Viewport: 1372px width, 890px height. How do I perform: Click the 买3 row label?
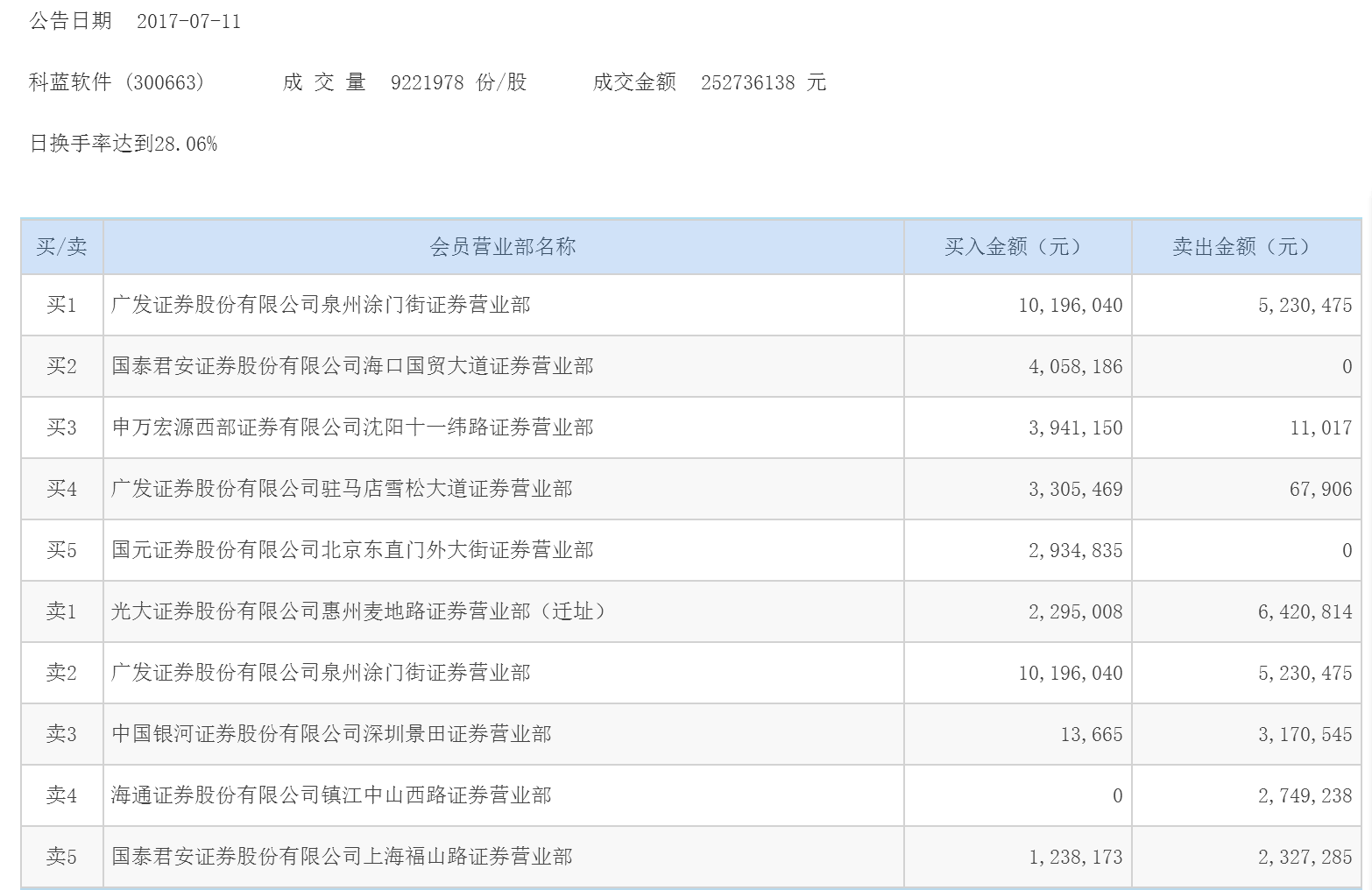point(61,427)
